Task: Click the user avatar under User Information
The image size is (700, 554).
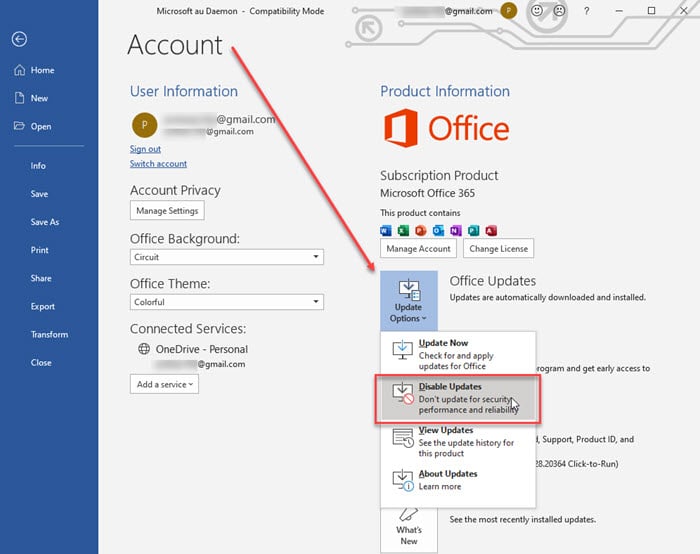Action: pos(144,125)
